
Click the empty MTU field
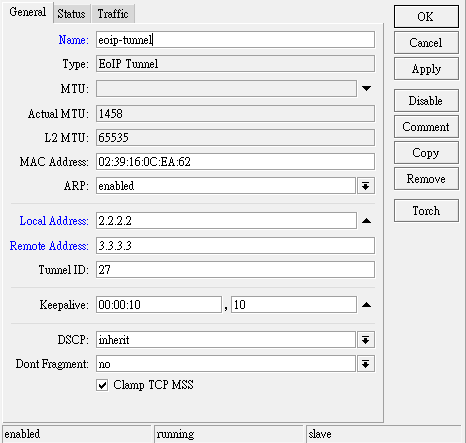click(226, 88)
